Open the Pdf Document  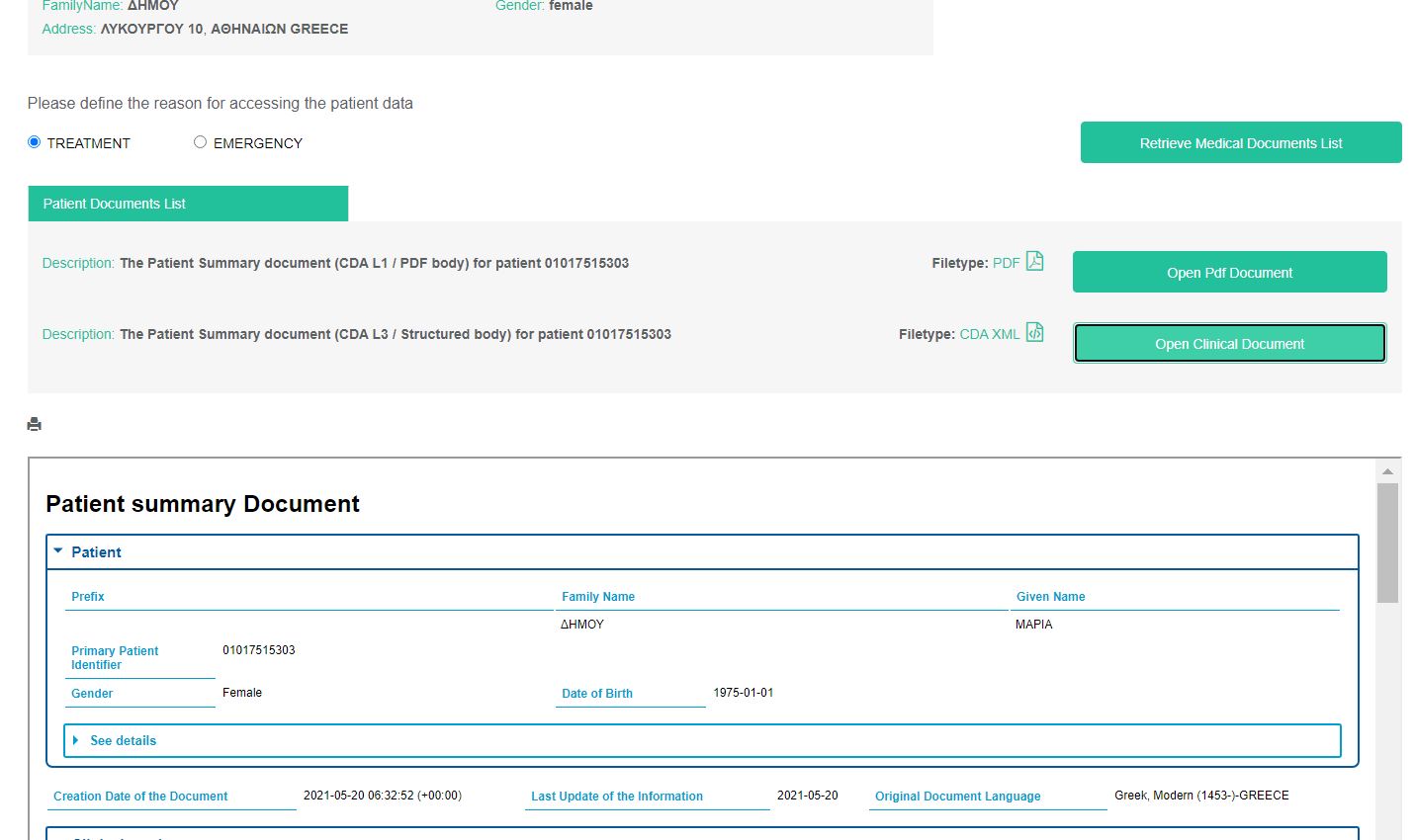(x=1229, y=273)
